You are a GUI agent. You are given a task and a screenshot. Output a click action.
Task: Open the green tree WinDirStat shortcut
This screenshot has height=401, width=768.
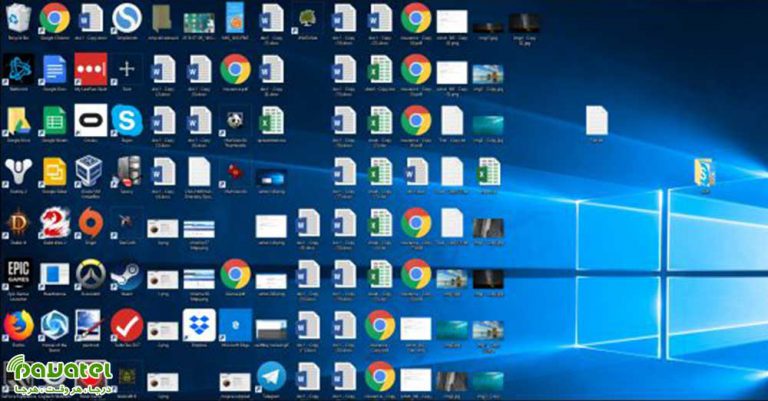(x=308, y=19)
